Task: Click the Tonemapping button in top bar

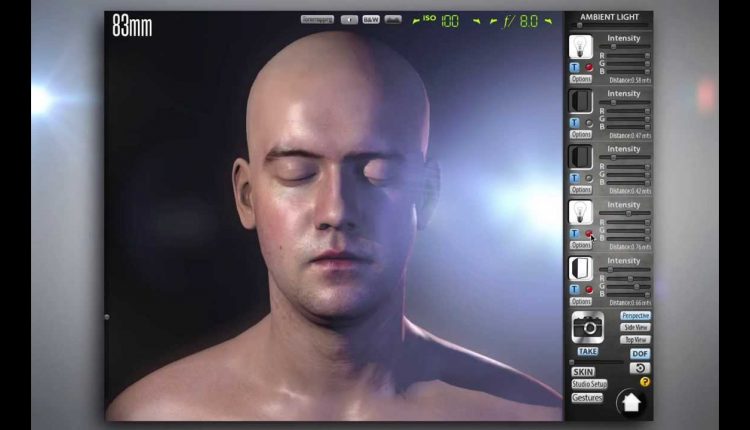Action: [x=317, y=20]
